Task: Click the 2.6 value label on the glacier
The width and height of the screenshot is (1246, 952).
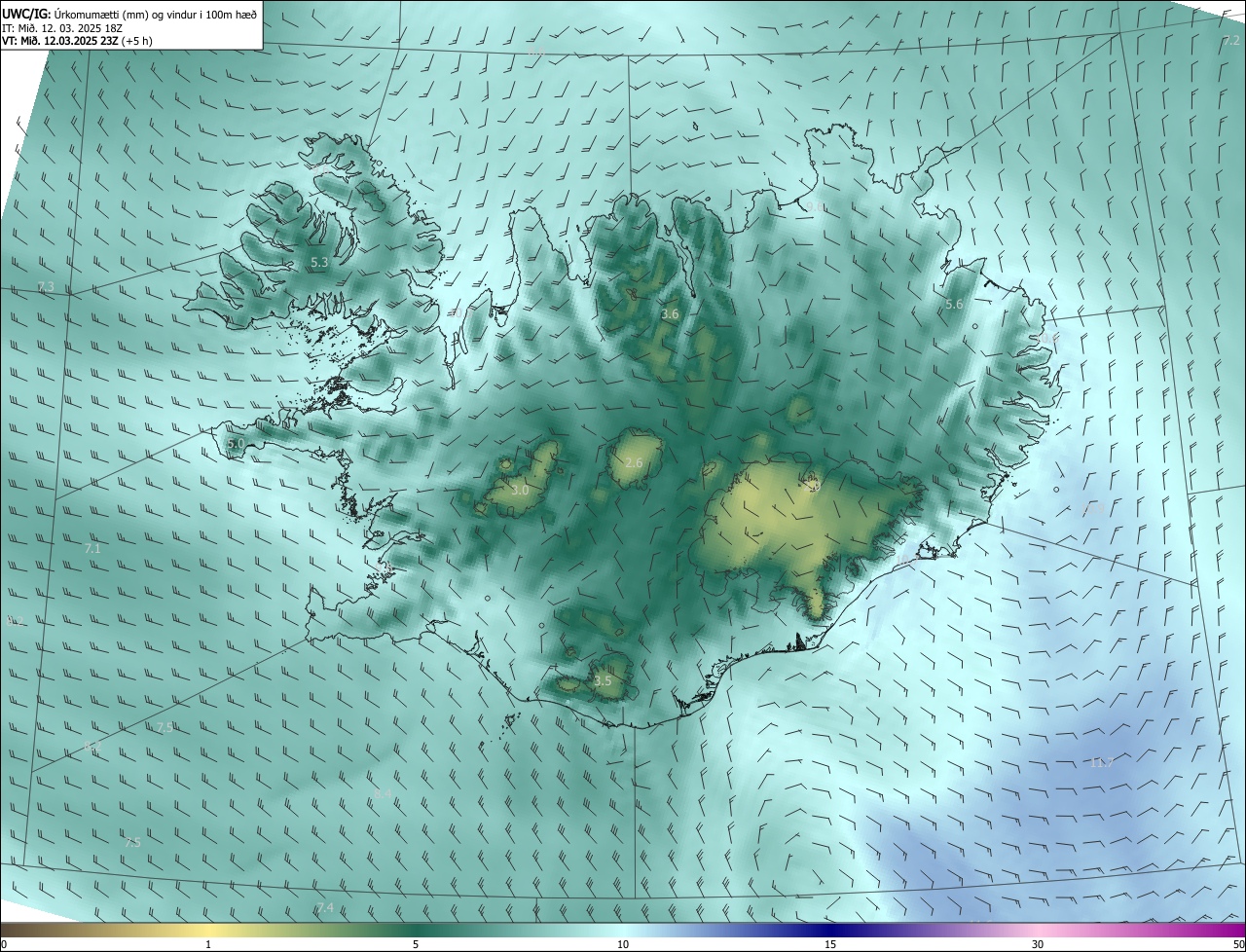Action: pos(634,463)
